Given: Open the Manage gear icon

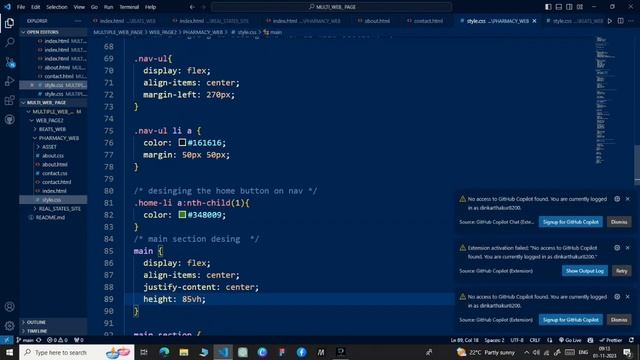Looking at the screenshot, I should coord(9,326).
